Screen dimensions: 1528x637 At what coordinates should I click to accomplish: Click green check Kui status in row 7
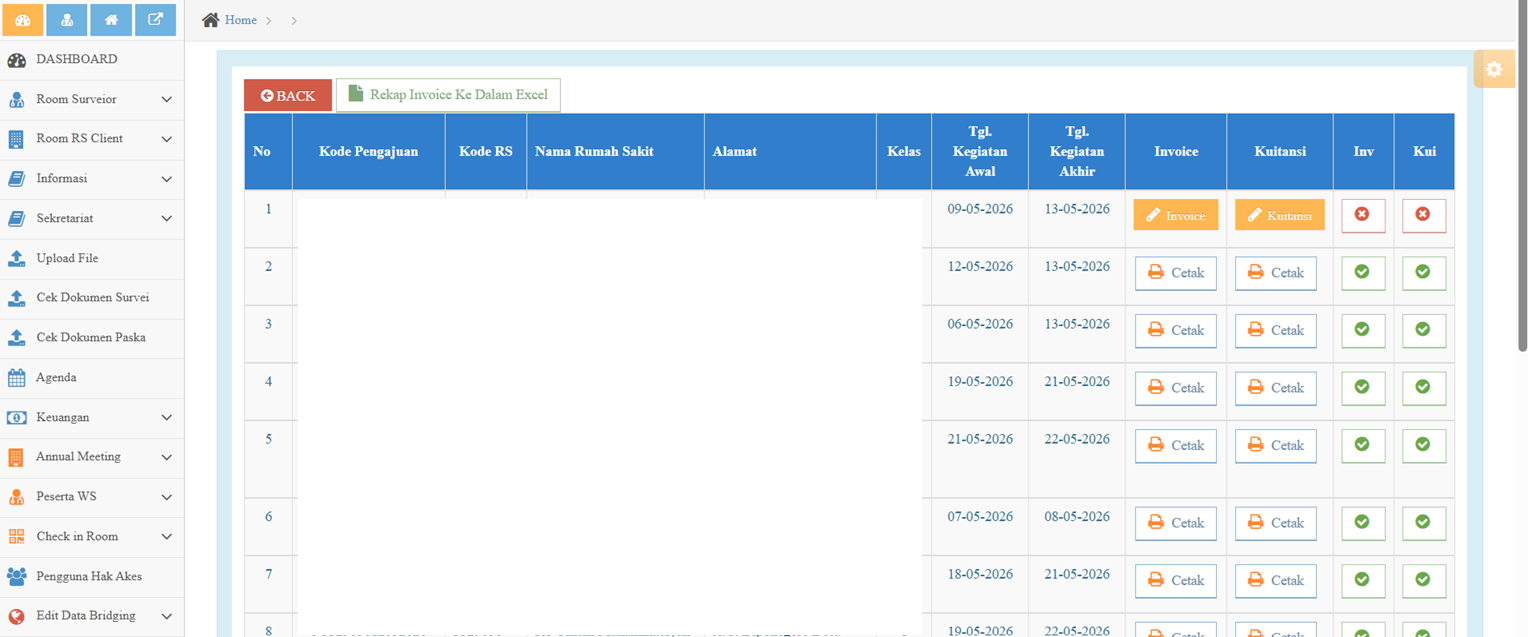click(x=1424, y=580)
